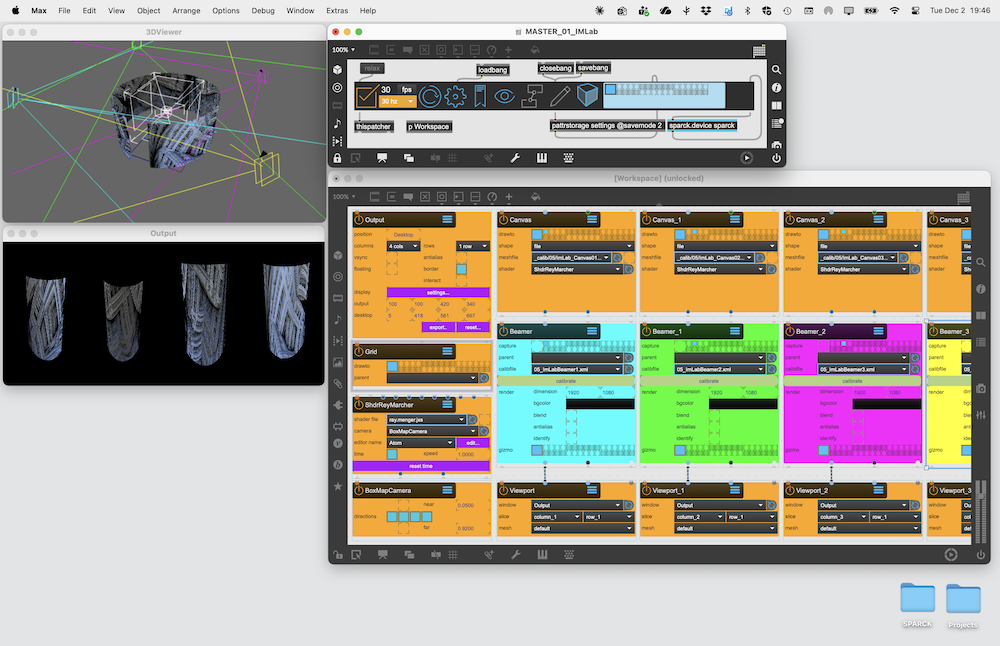Viewport: 1000px width, 646px height.
Task: Open the SPARCK folder on the desktop
Action: click(917, 598)
